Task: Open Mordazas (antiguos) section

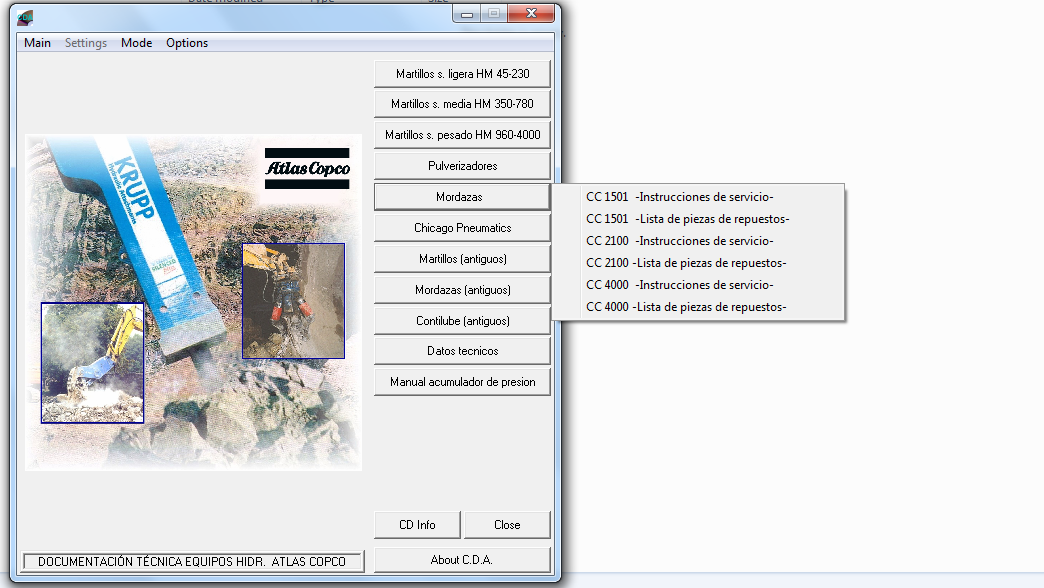Action: pyautogui.click(x=462, y=290)
